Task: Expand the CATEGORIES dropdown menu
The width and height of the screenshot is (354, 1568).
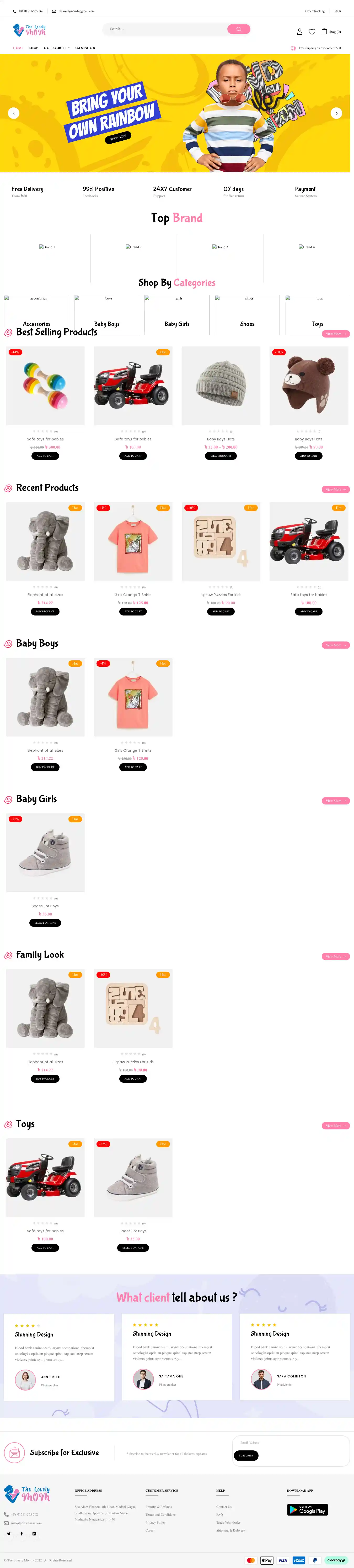Action: tap(57, 48)
